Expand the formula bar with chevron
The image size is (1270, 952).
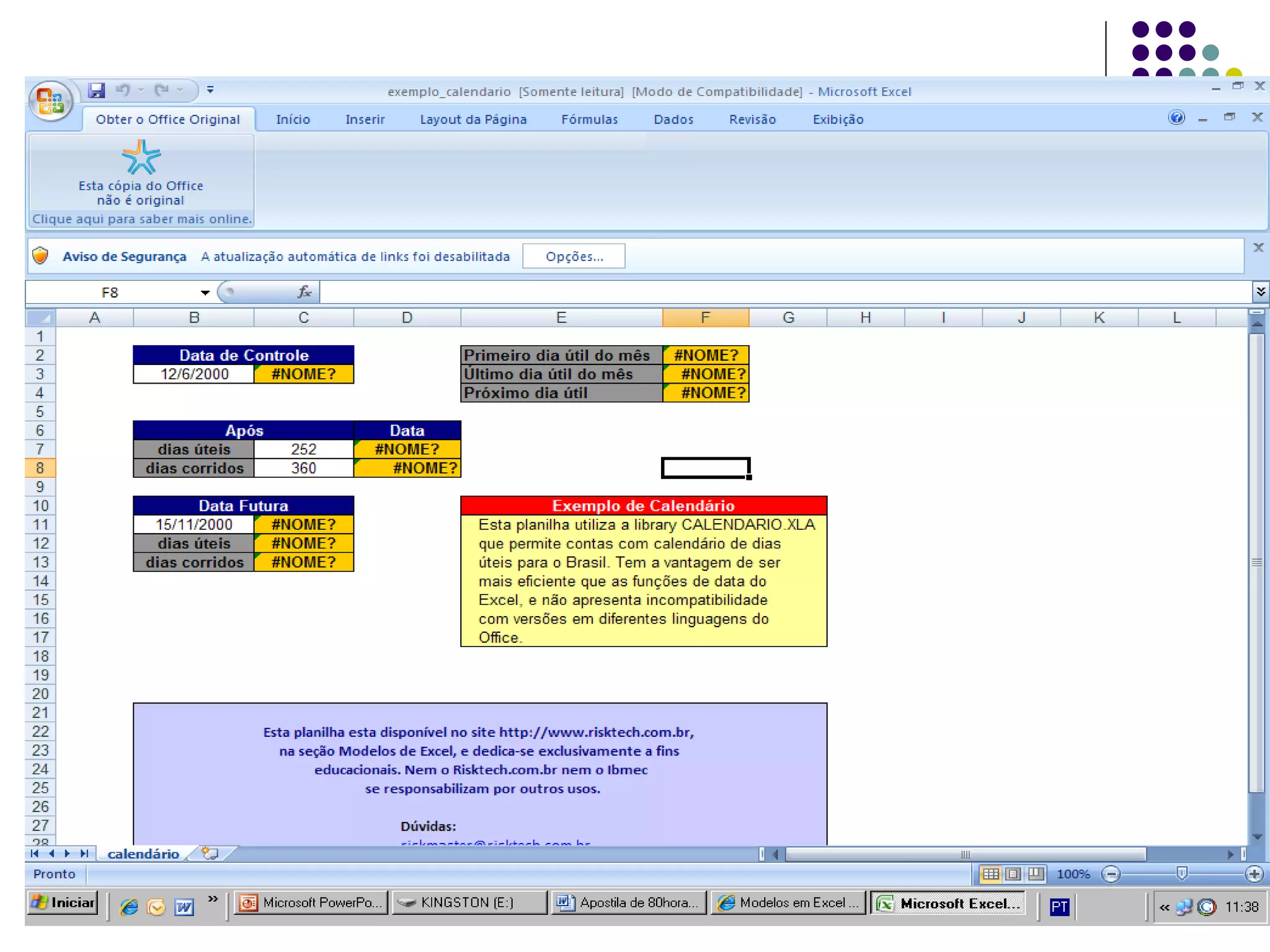point(1260,291)
